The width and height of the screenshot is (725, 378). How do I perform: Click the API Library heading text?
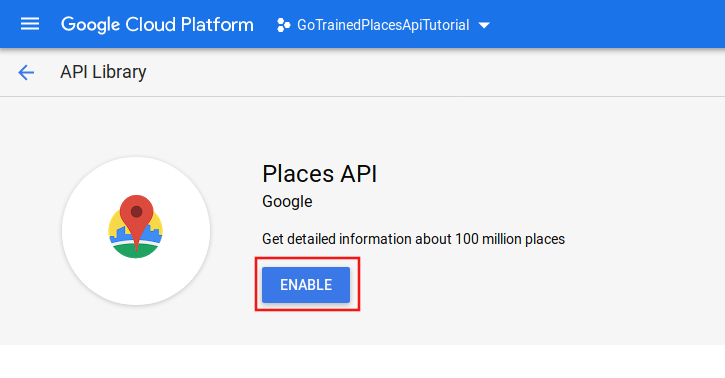[103, 72]
